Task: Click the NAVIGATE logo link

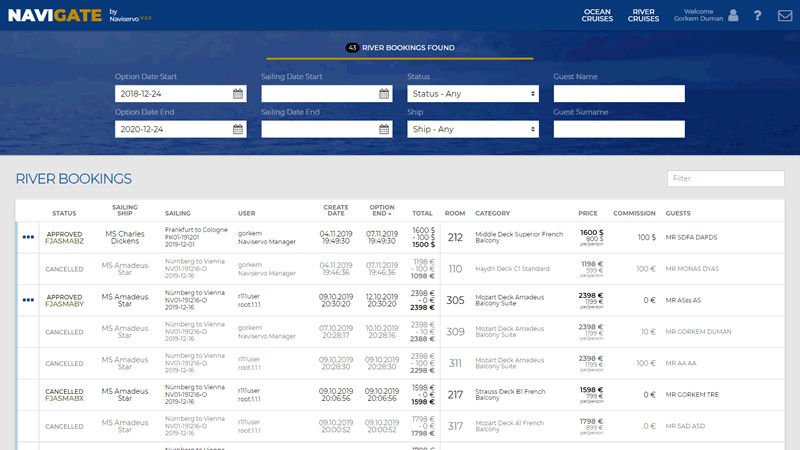Action: tap(55, 15)
